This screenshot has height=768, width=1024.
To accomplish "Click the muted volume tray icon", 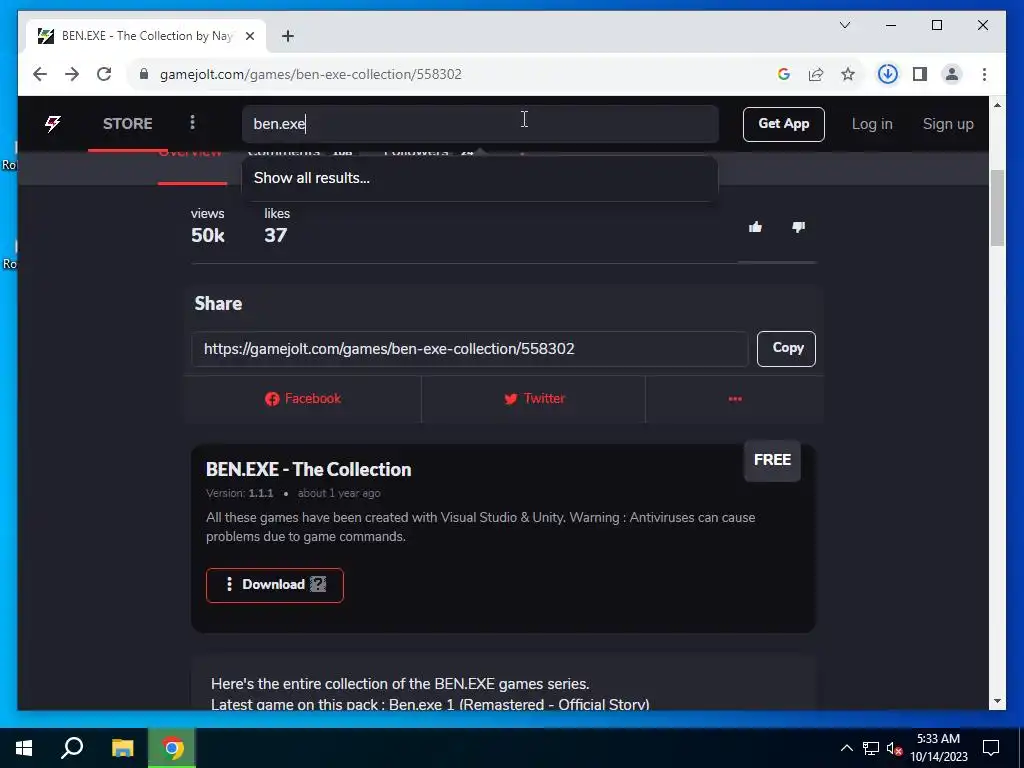I will click(x=895, y=749).
